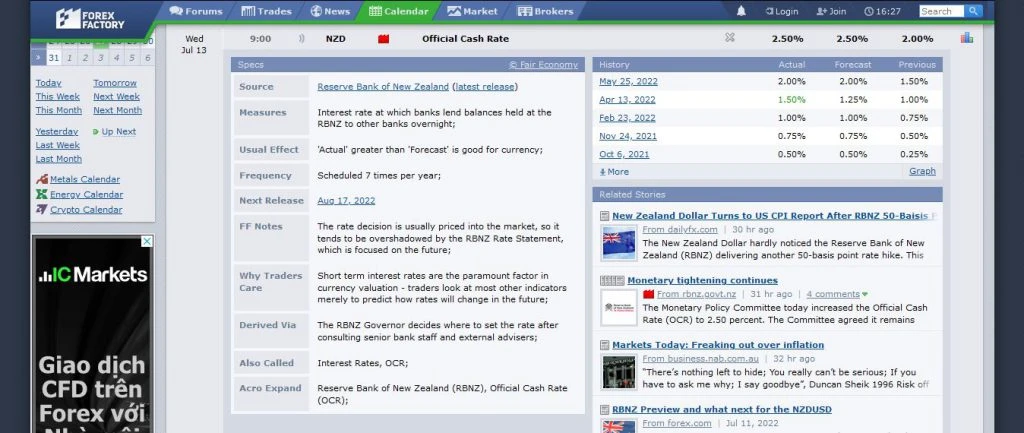The width and height of the screenshot is (1024, 433).
Task: Open the dailyfx.com source link
Action: pos(680,230)
